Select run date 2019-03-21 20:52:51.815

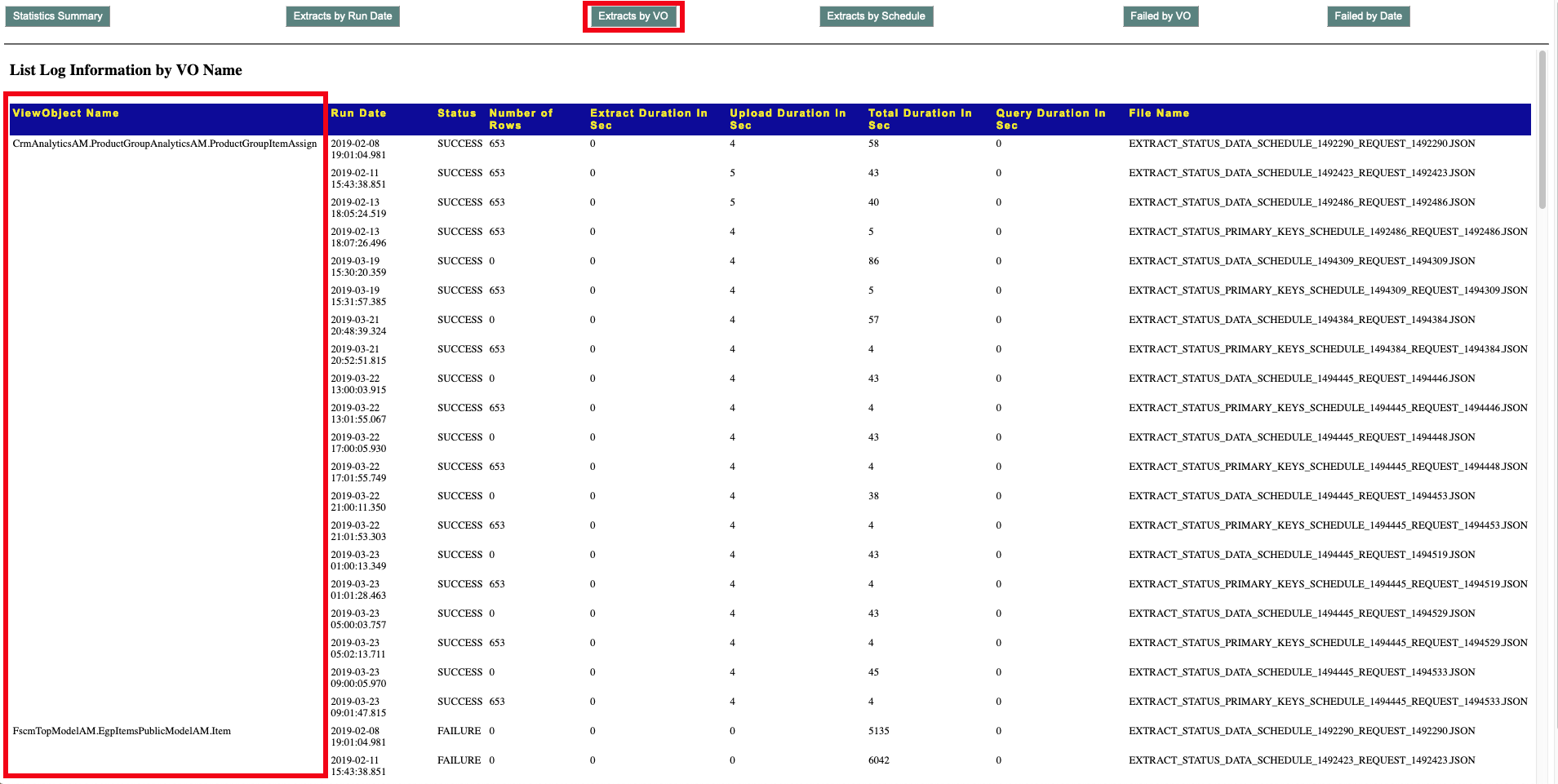[x=358, y=355]
